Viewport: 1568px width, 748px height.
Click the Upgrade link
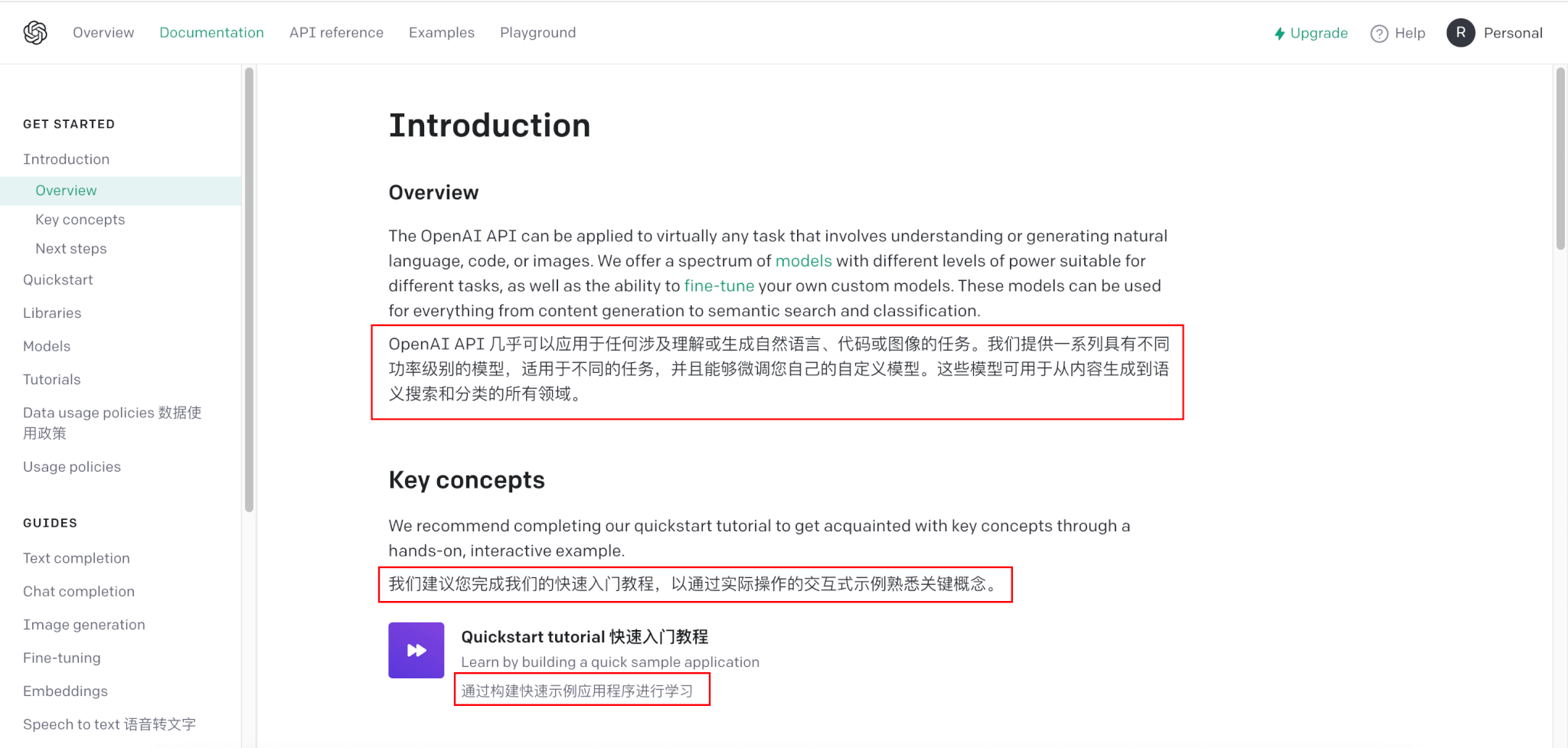click(x=1318, y=34)
